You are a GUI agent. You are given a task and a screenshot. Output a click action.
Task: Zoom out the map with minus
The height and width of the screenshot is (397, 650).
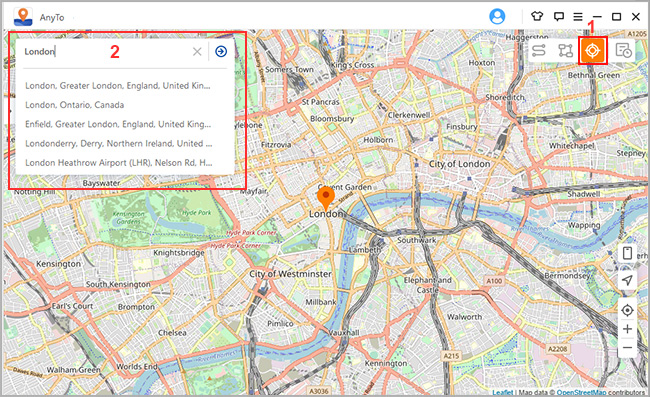(627, 347)
